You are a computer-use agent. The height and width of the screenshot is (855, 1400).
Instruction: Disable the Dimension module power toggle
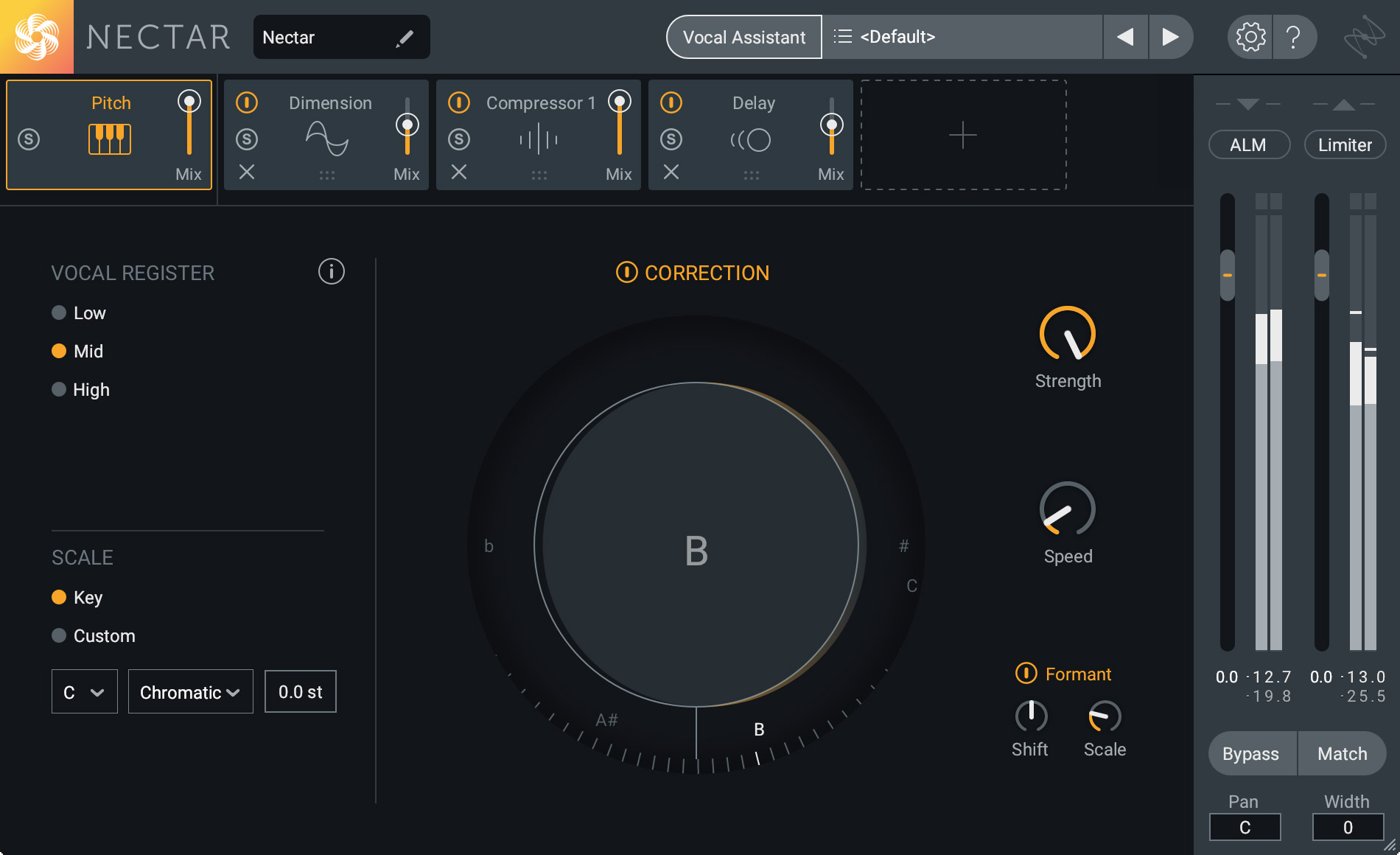247,103
